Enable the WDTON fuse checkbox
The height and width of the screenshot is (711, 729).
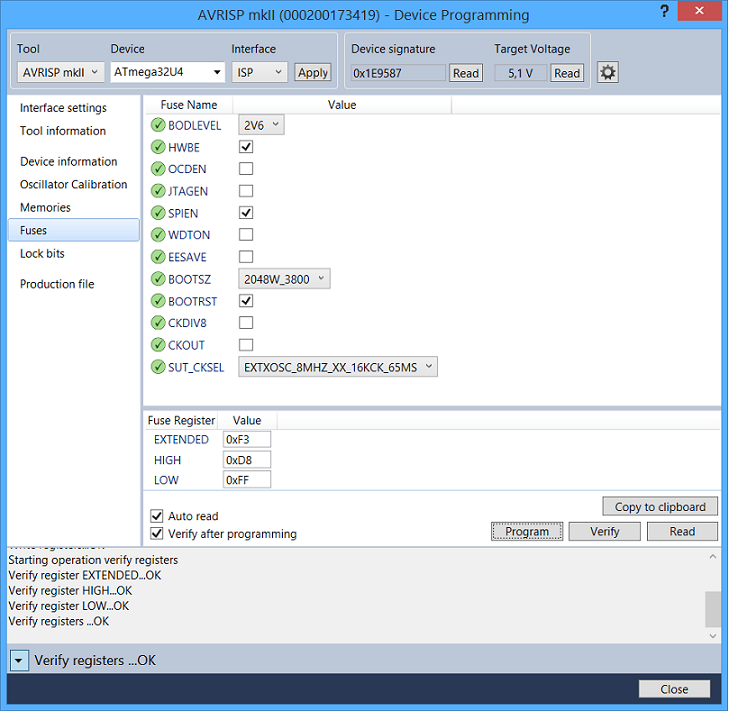246,235
